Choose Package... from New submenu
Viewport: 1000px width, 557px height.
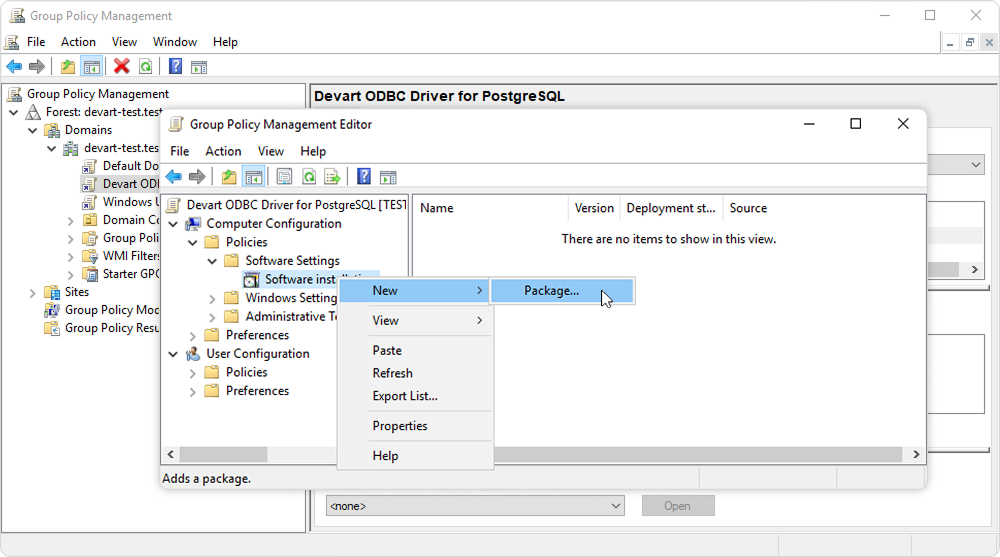562,291
